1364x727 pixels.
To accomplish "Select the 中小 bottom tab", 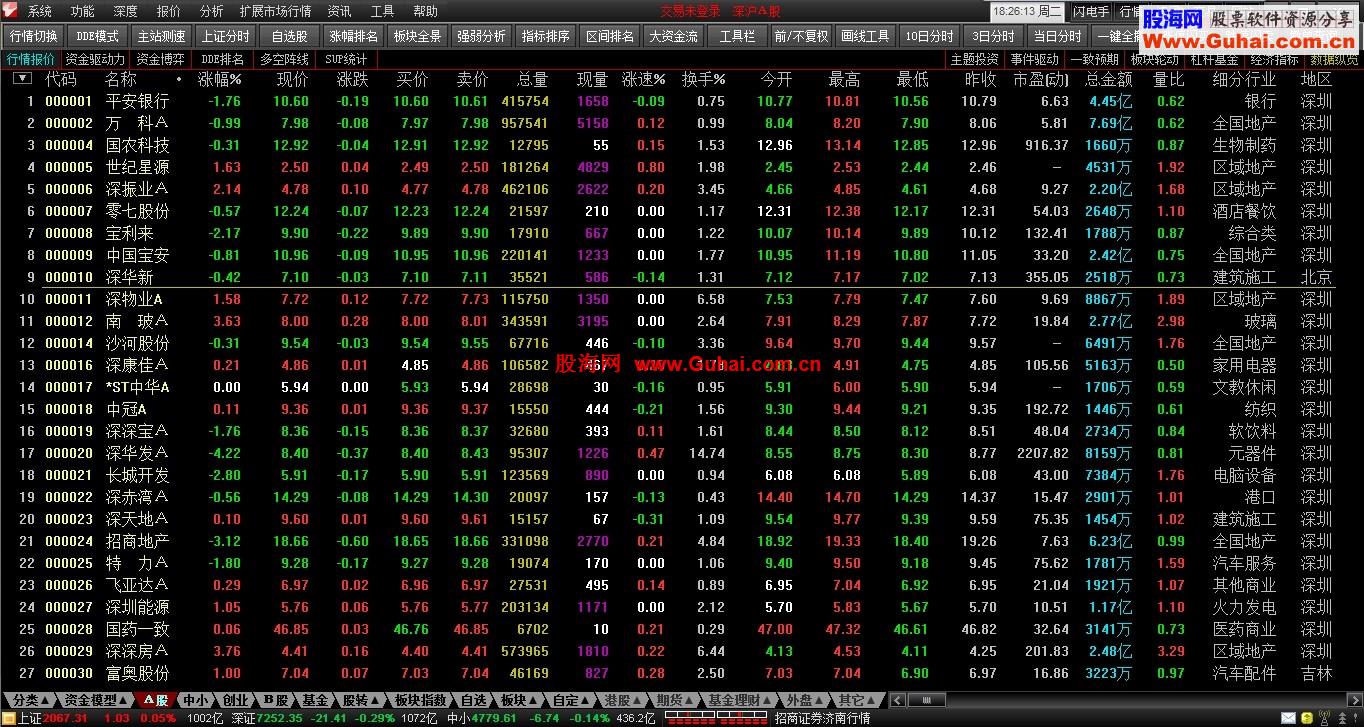I will tap(195, 700).
